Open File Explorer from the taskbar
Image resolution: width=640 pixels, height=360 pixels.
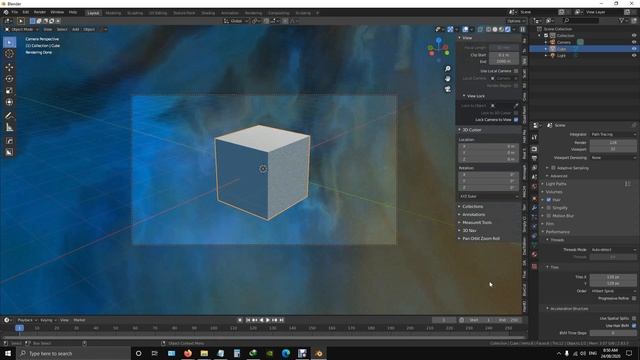pyautogui.click(x=204, y=353)
